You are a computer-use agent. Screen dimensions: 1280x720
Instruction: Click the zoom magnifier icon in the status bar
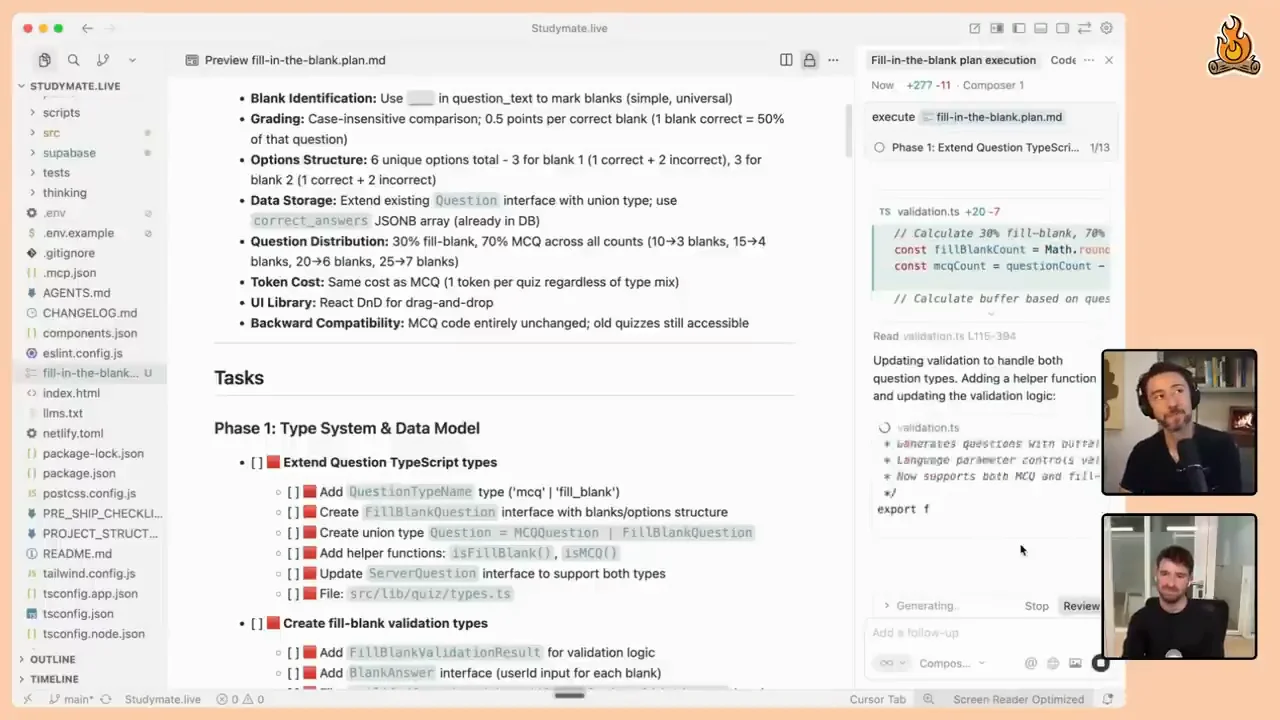[929, 699]
